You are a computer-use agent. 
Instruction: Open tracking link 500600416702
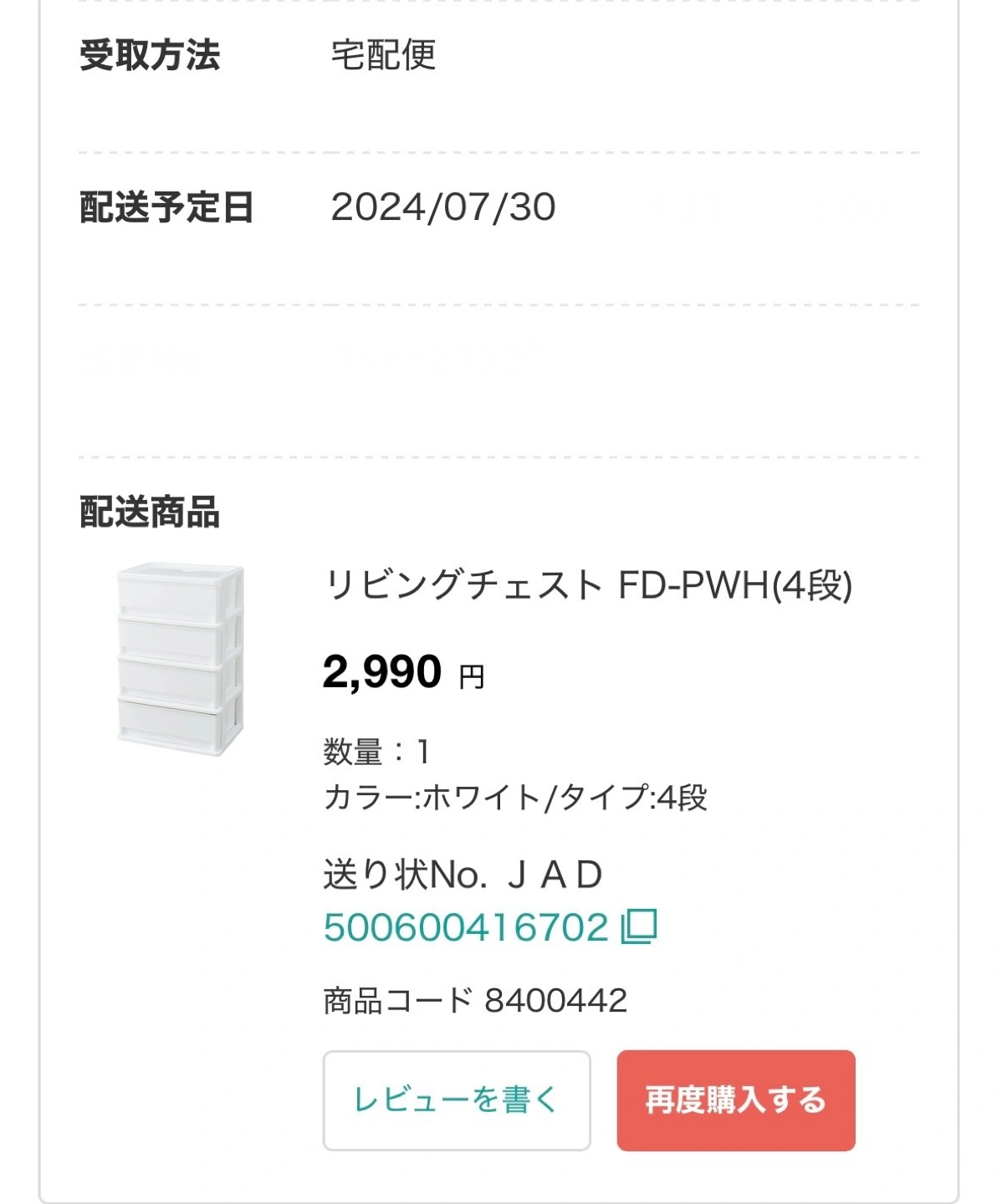[x=466, y=927]
